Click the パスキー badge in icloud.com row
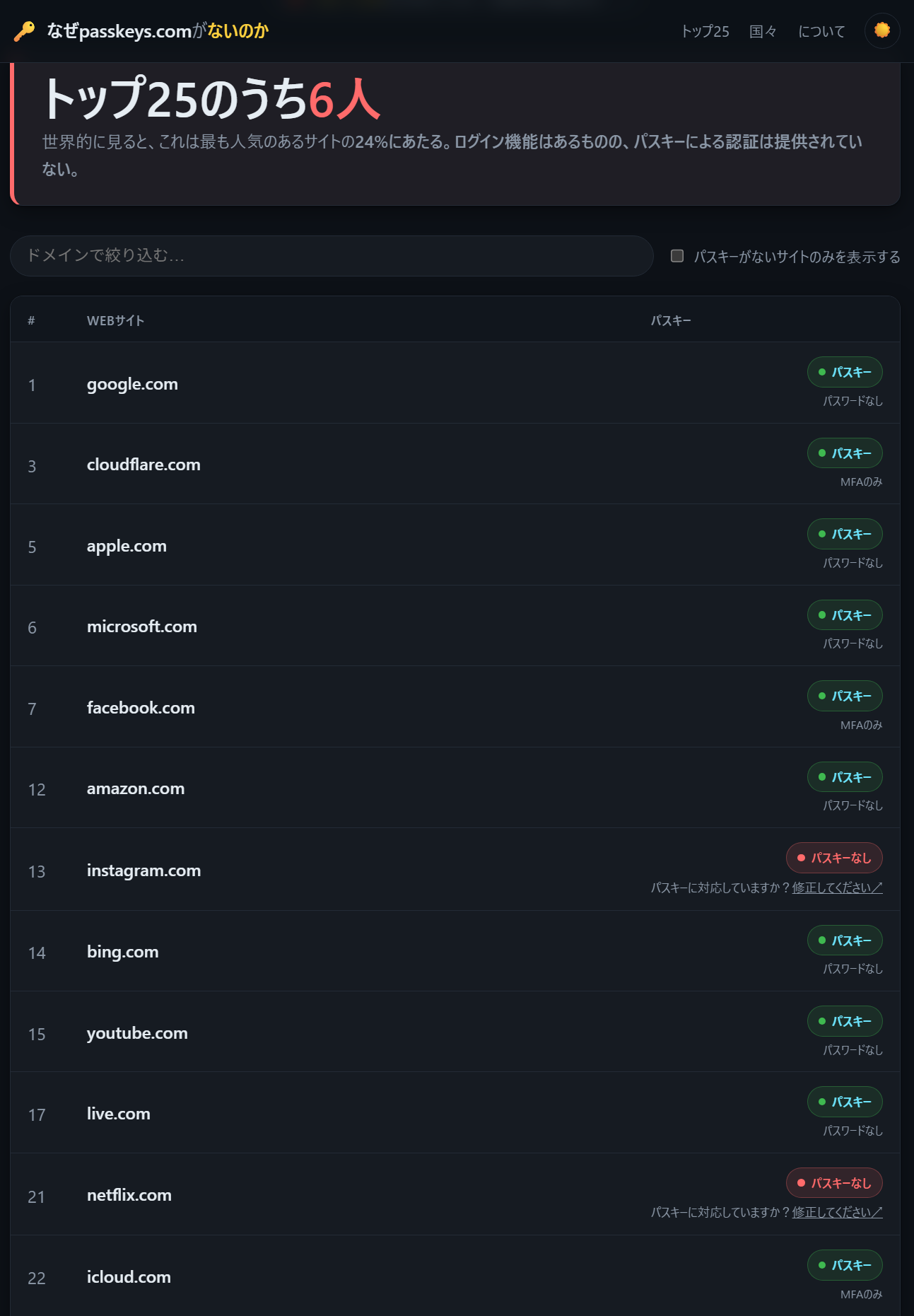914x1316 pixels. click(845, 1265)
